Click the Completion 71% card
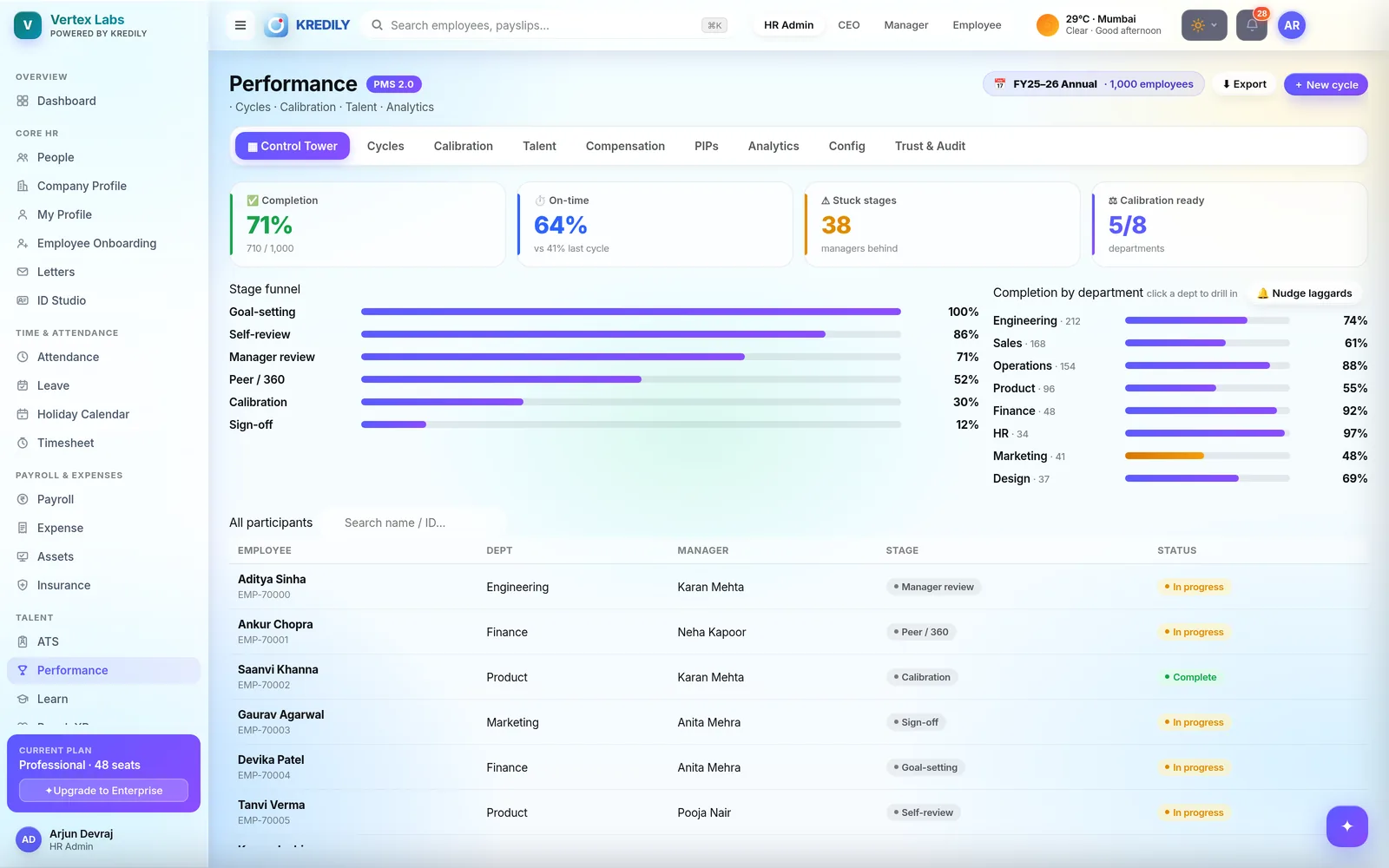Image resolution: width=1389 pixels, height=868 pixels. [x=367, y=224]
